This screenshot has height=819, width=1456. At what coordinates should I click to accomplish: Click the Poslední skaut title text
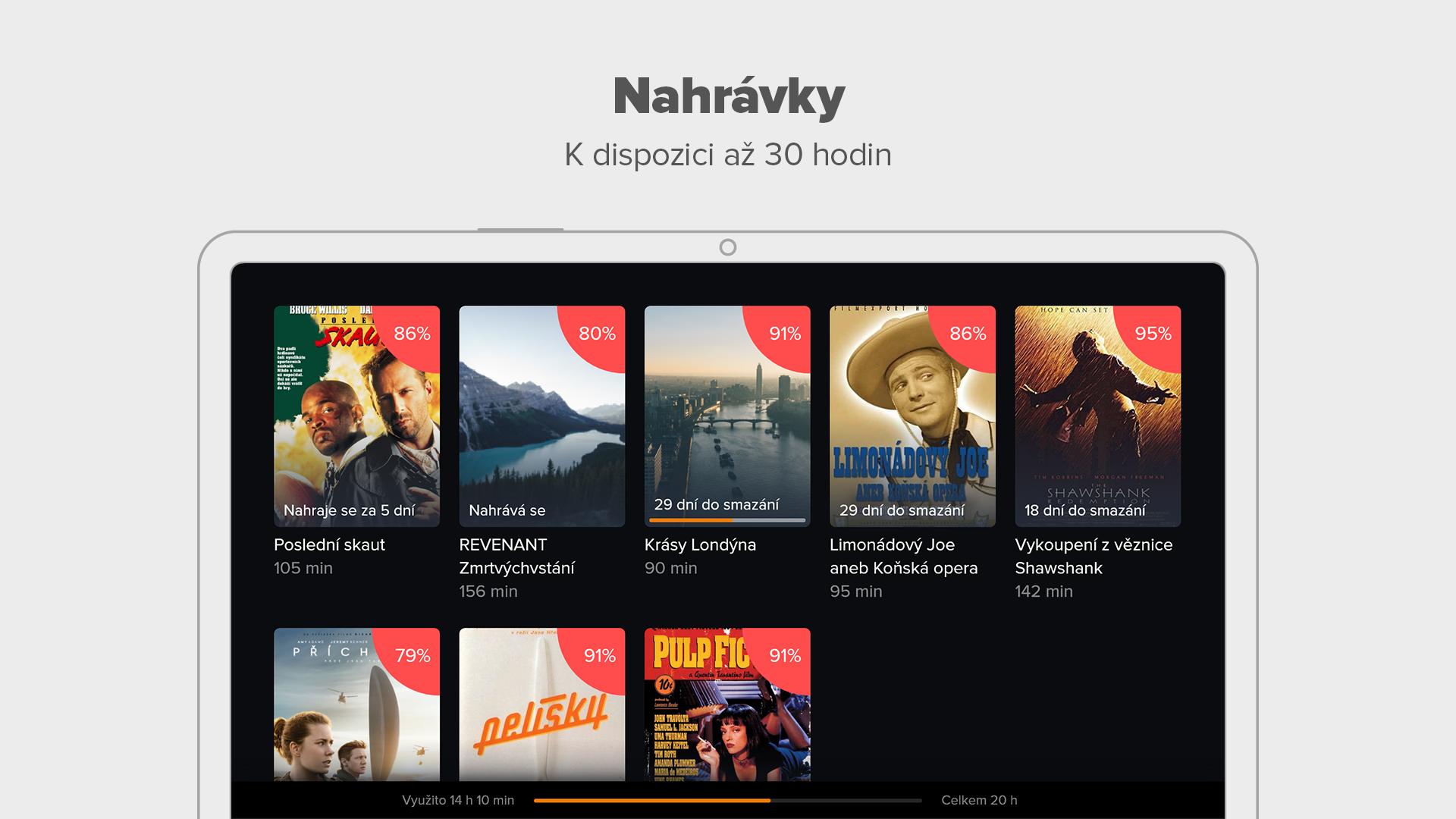pyautogui.click(x=329, y=544)
